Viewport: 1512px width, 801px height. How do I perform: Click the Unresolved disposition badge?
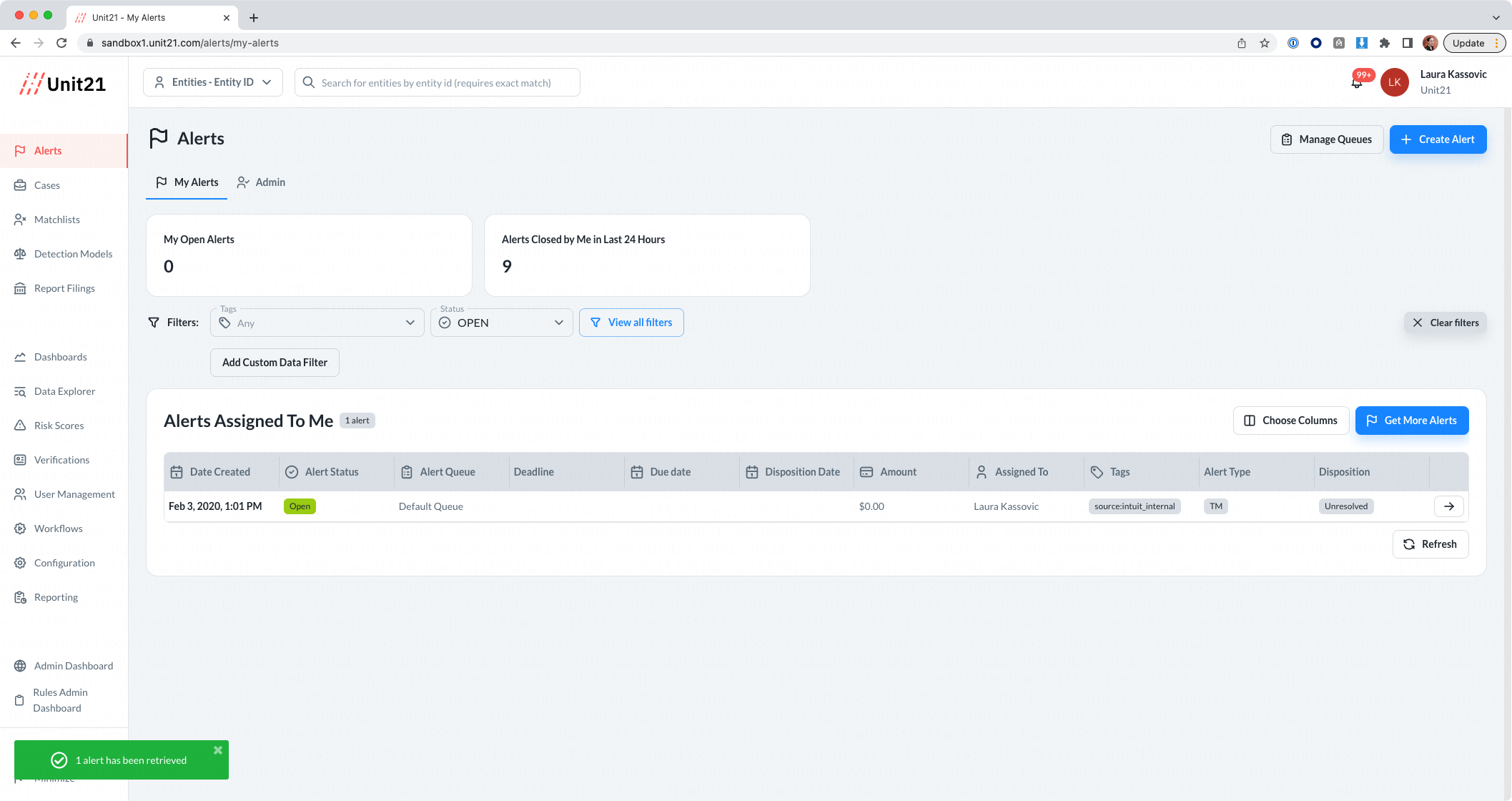1346,506
